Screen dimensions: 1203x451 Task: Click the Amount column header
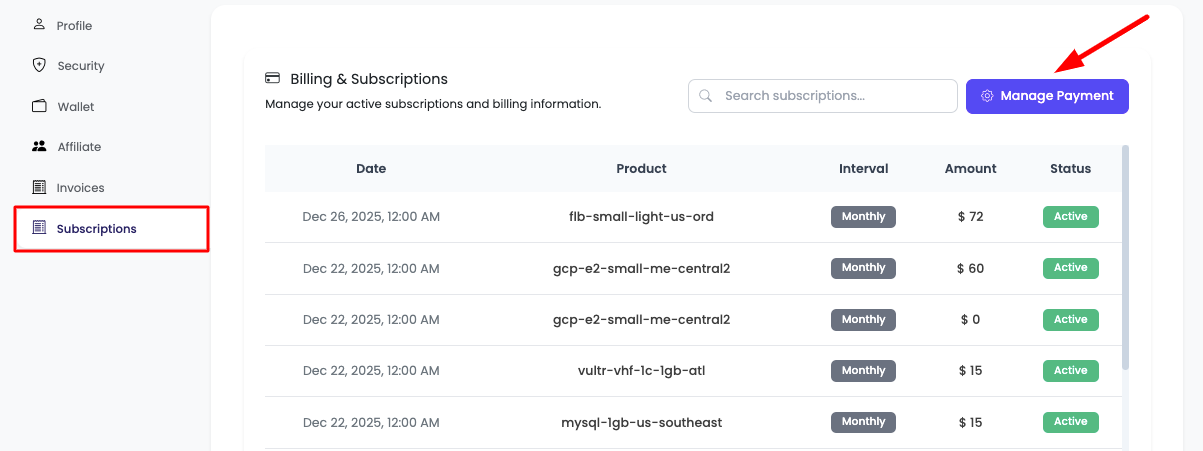[x=970, y=169]
